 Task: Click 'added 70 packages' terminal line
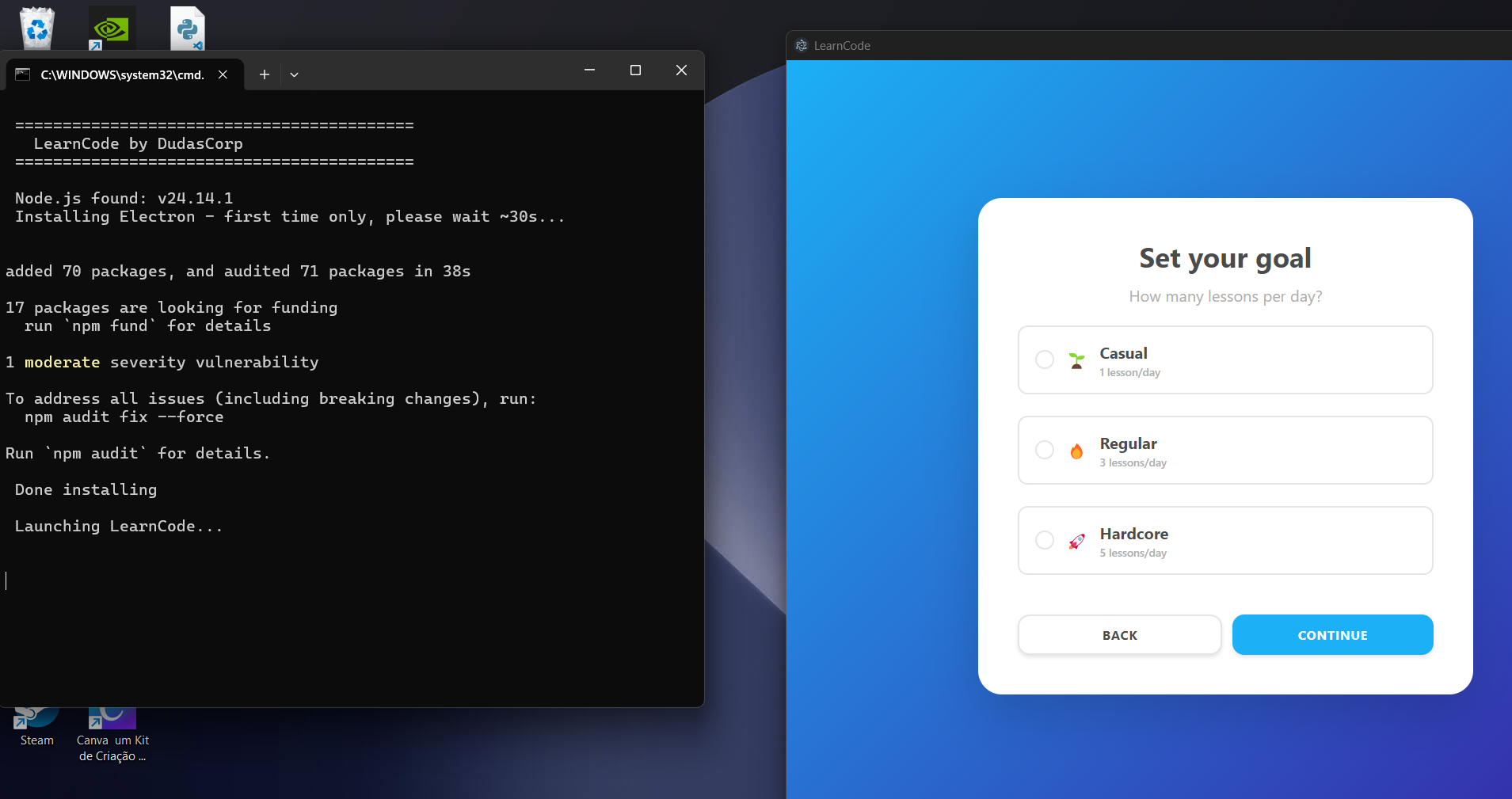tap(238, 271)
